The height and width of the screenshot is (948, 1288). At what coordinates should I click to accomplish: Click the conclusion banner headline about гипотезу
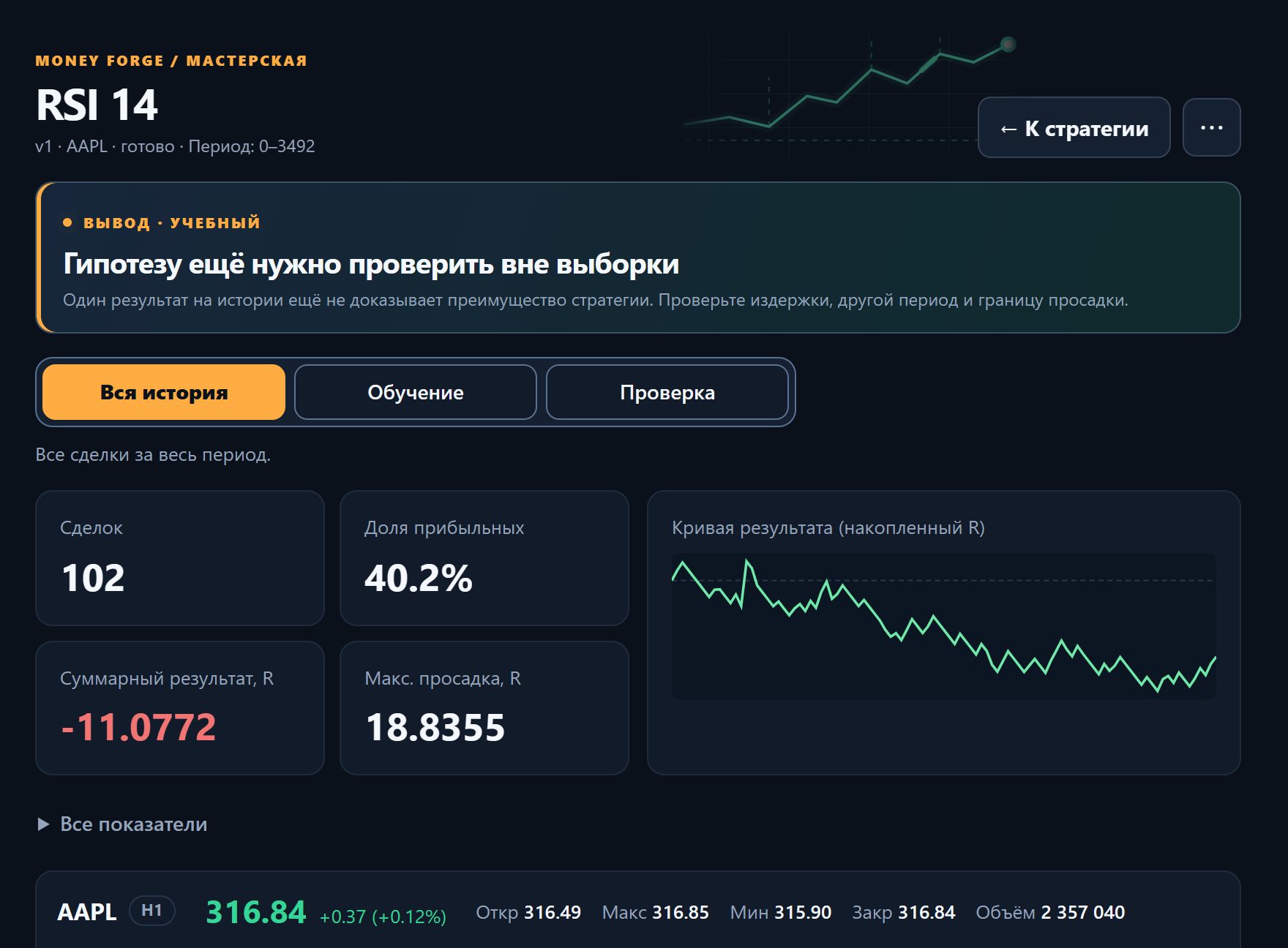(x=371, y=264)
